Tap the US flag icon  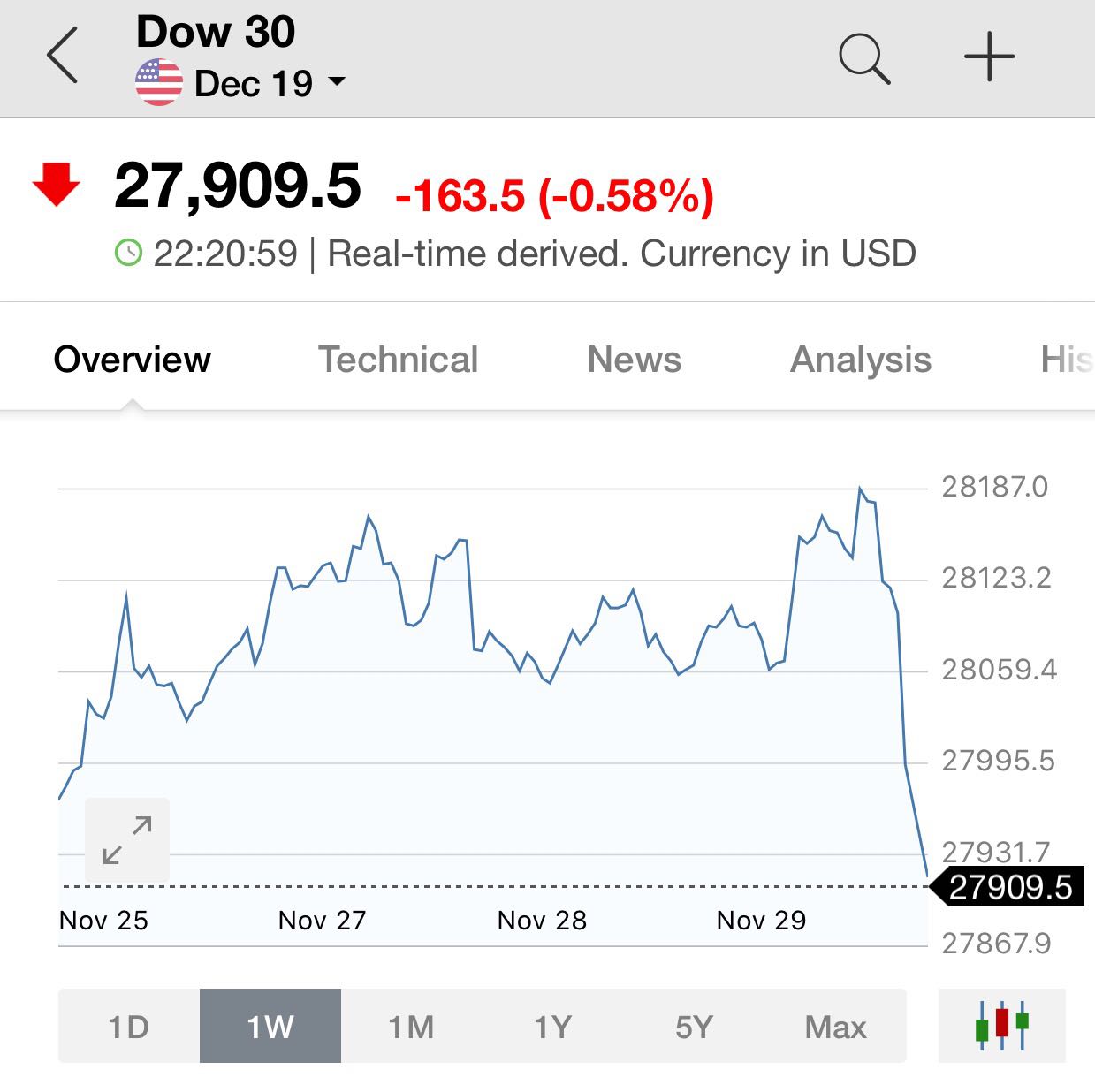coord(159,83)
